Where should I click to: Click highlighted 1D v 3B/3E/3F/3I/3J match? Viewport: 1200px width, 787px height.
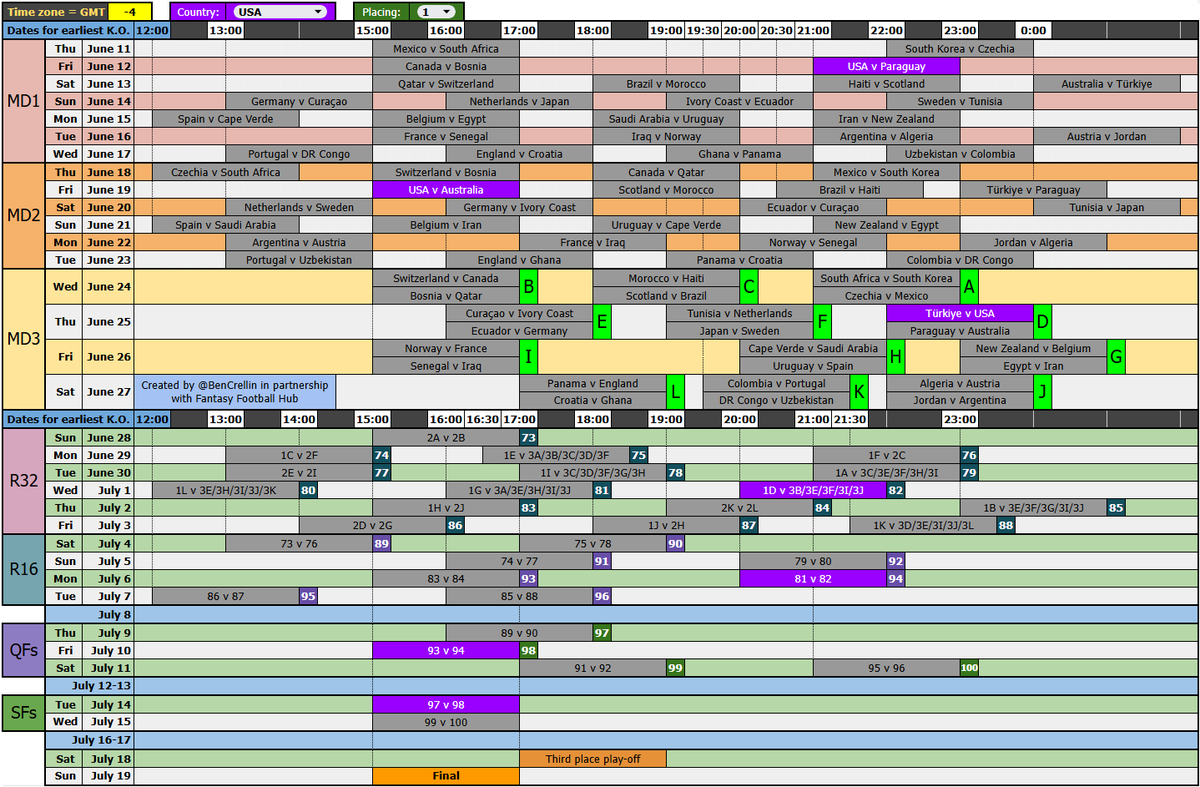[813, 490]
